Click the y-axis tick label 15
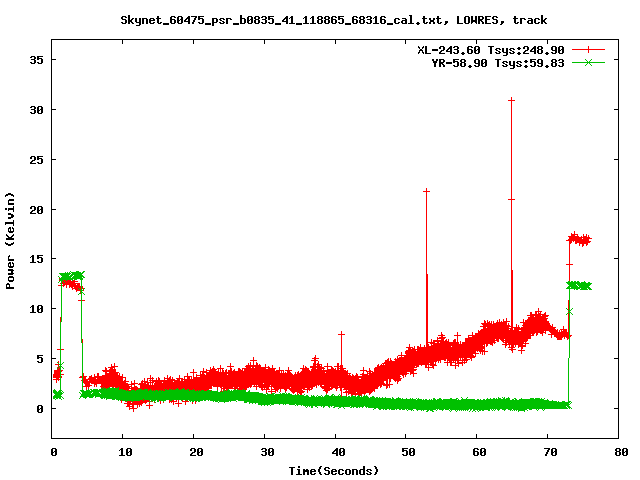The image size is (640, 480). tap(36, 259)
